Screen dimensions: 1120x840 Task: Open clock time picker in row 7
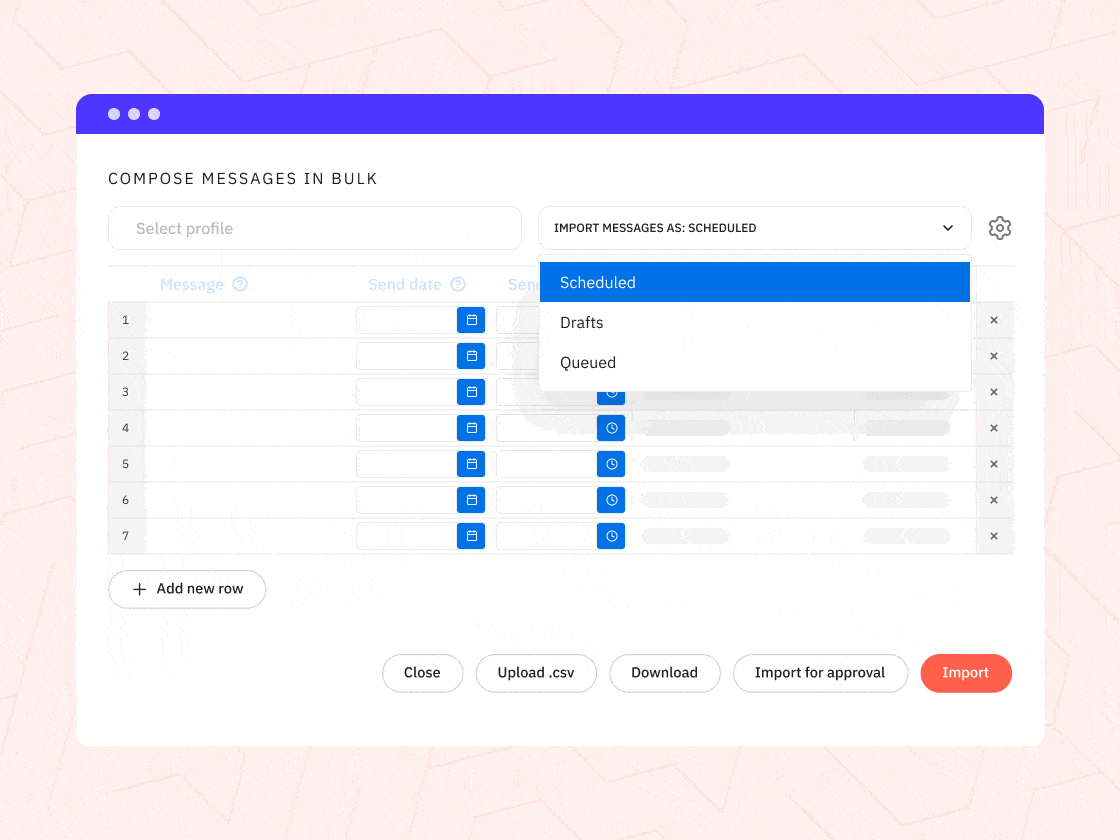tap(611, 536)
